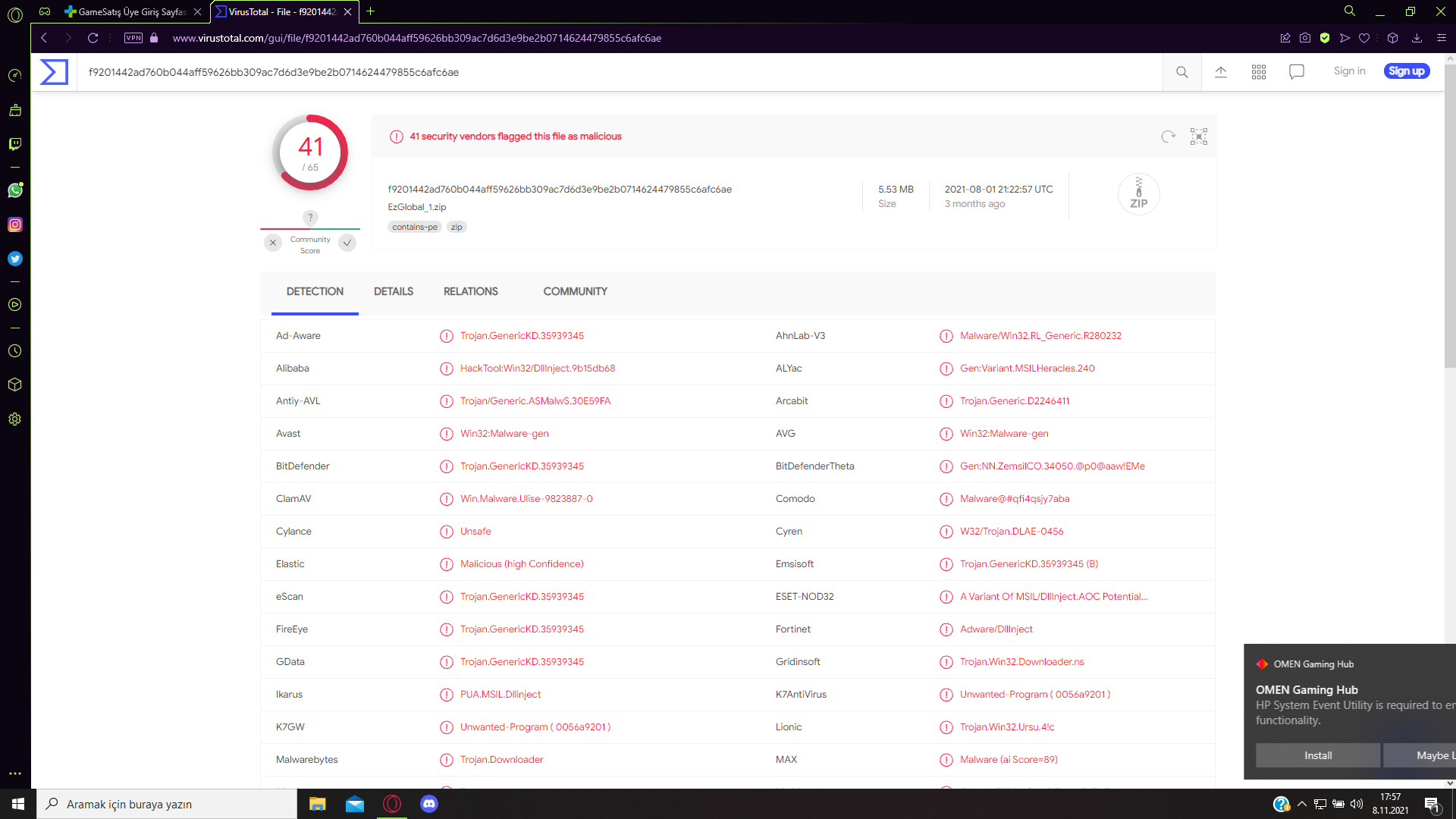
Task: Vote malicious with the community X button
Action: (x=273, y=243)
